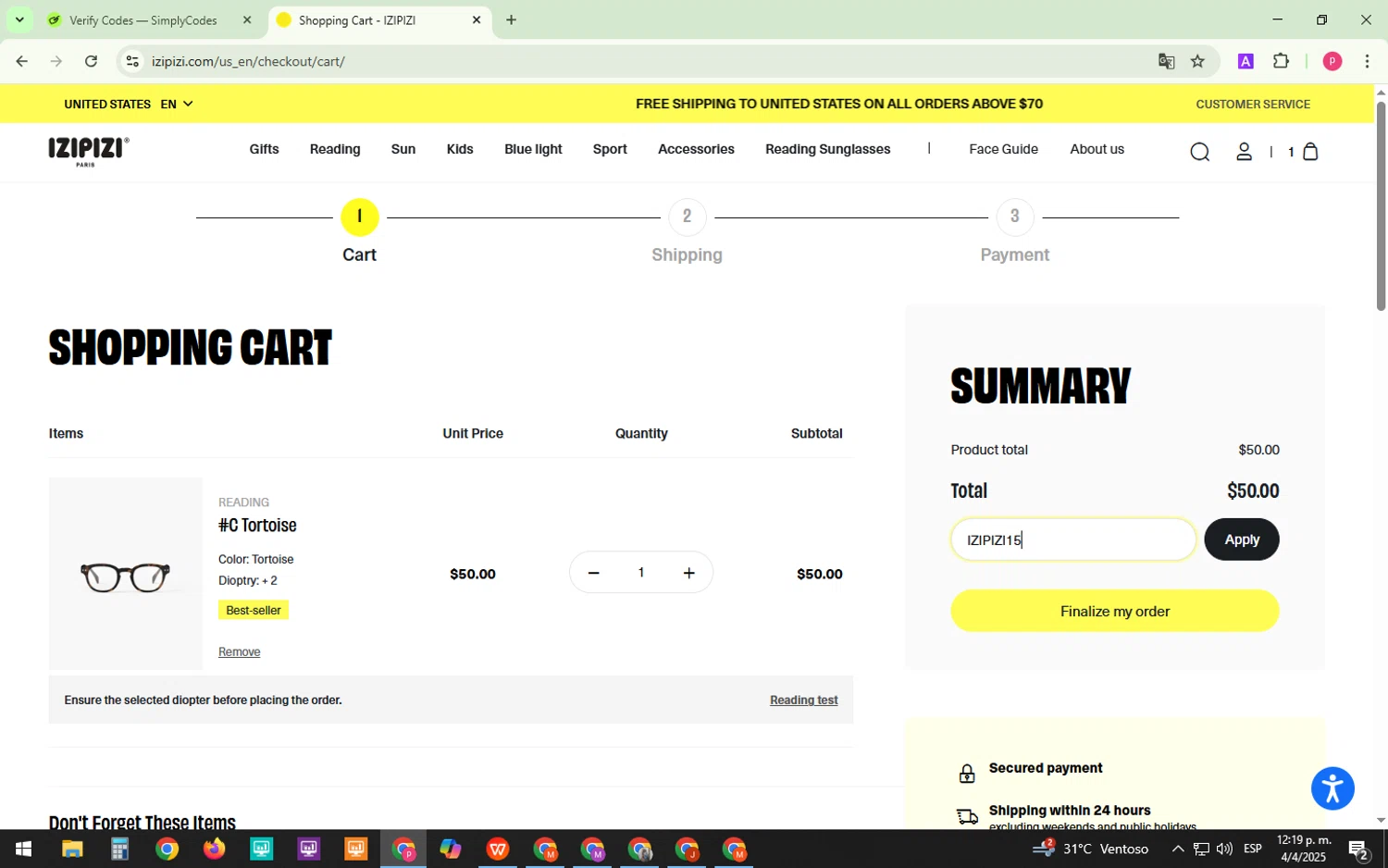Open the notifications center icon
The height and width of the screenshot is (868, 1388).
(x=1358, y=849)
